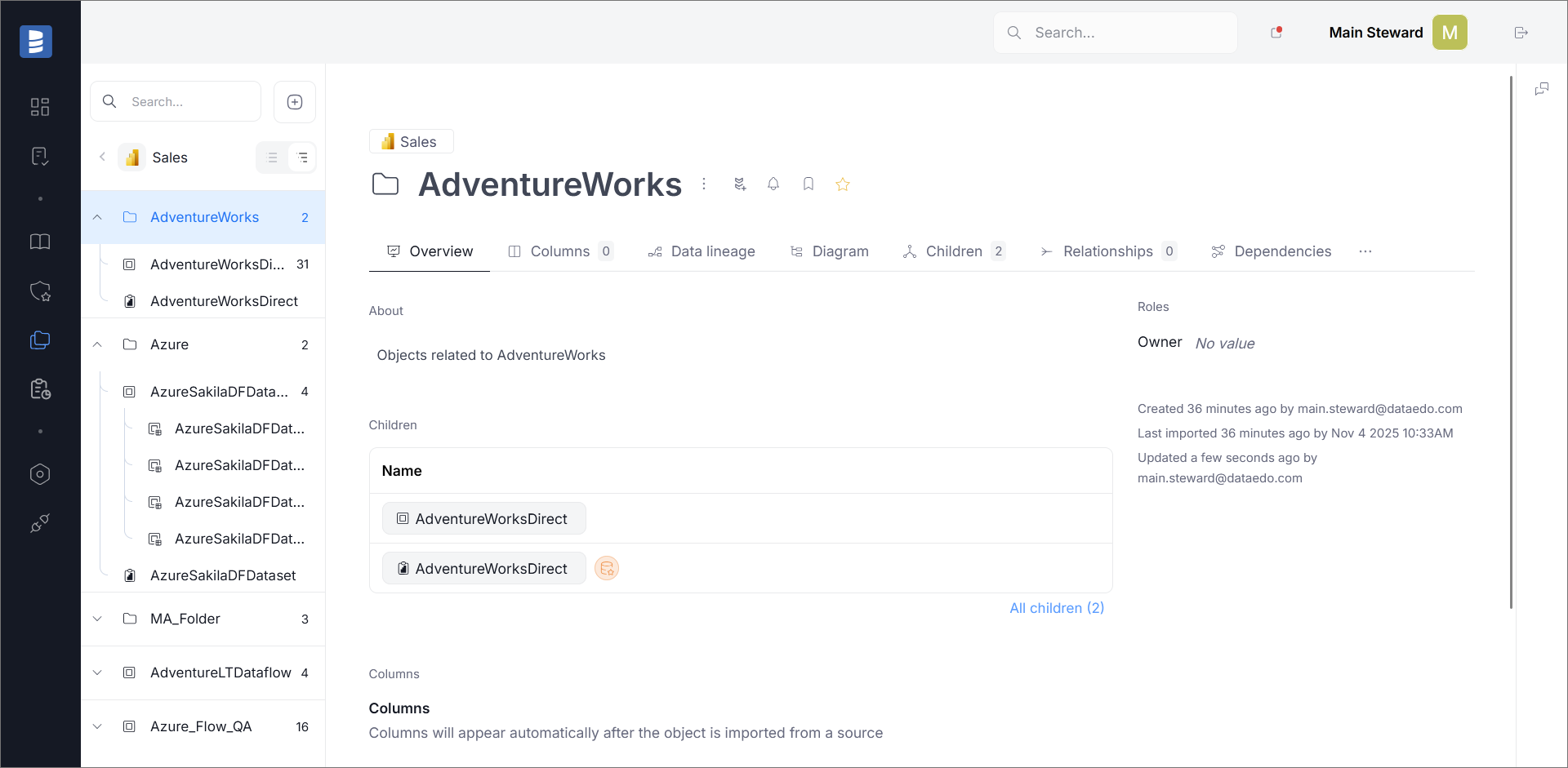This screenshot has height=768, width=1568.
Task: Click the notification bell icon beside AdventureWorks title
Action: click(x=773, y=184)
